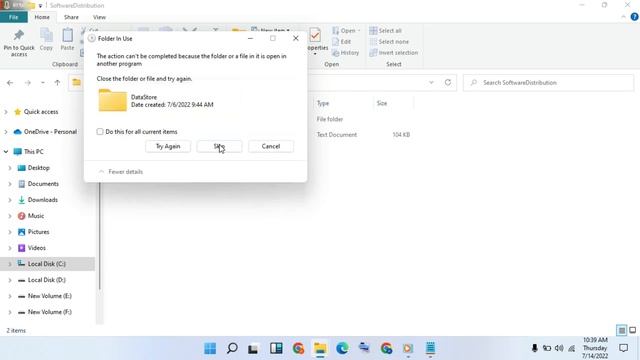Click History in the ribbon
This screenshot has height=360, width=640.
[346, 53]
